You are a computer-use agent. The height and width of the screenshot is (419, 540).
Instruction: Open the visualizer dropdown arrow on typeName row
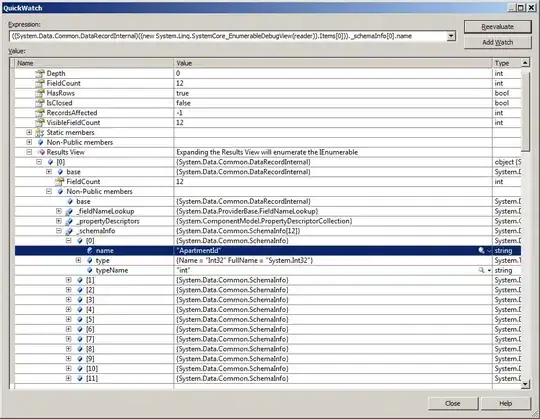tap(489, 271)
